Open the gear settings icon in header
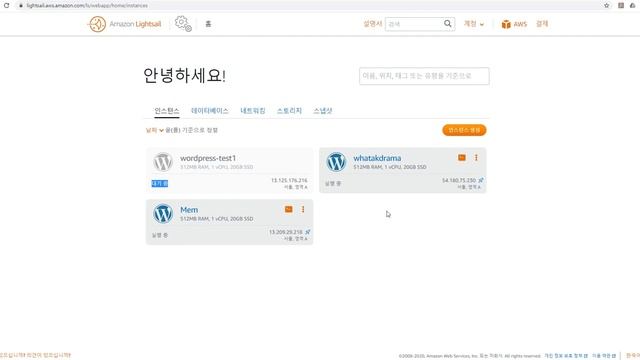Viewport: 640px width, 360px height. tap(183, 24)
